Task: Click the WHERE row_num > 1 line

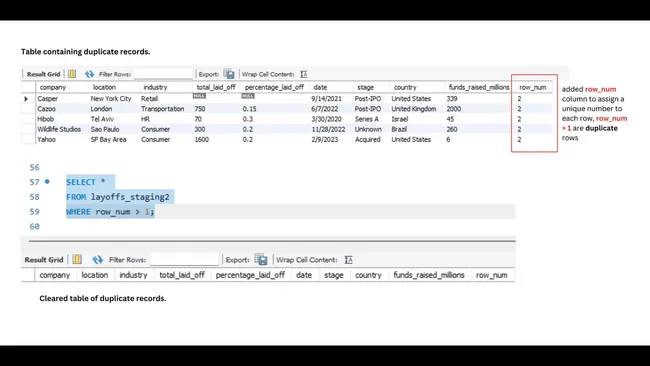Action: pyautogui.click(x=110, y=212)
